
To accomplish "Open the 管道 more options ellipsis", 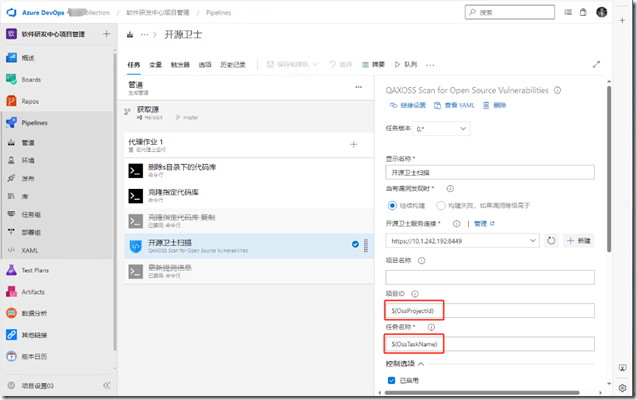I will pyautogui.click(x=358, y=87).
